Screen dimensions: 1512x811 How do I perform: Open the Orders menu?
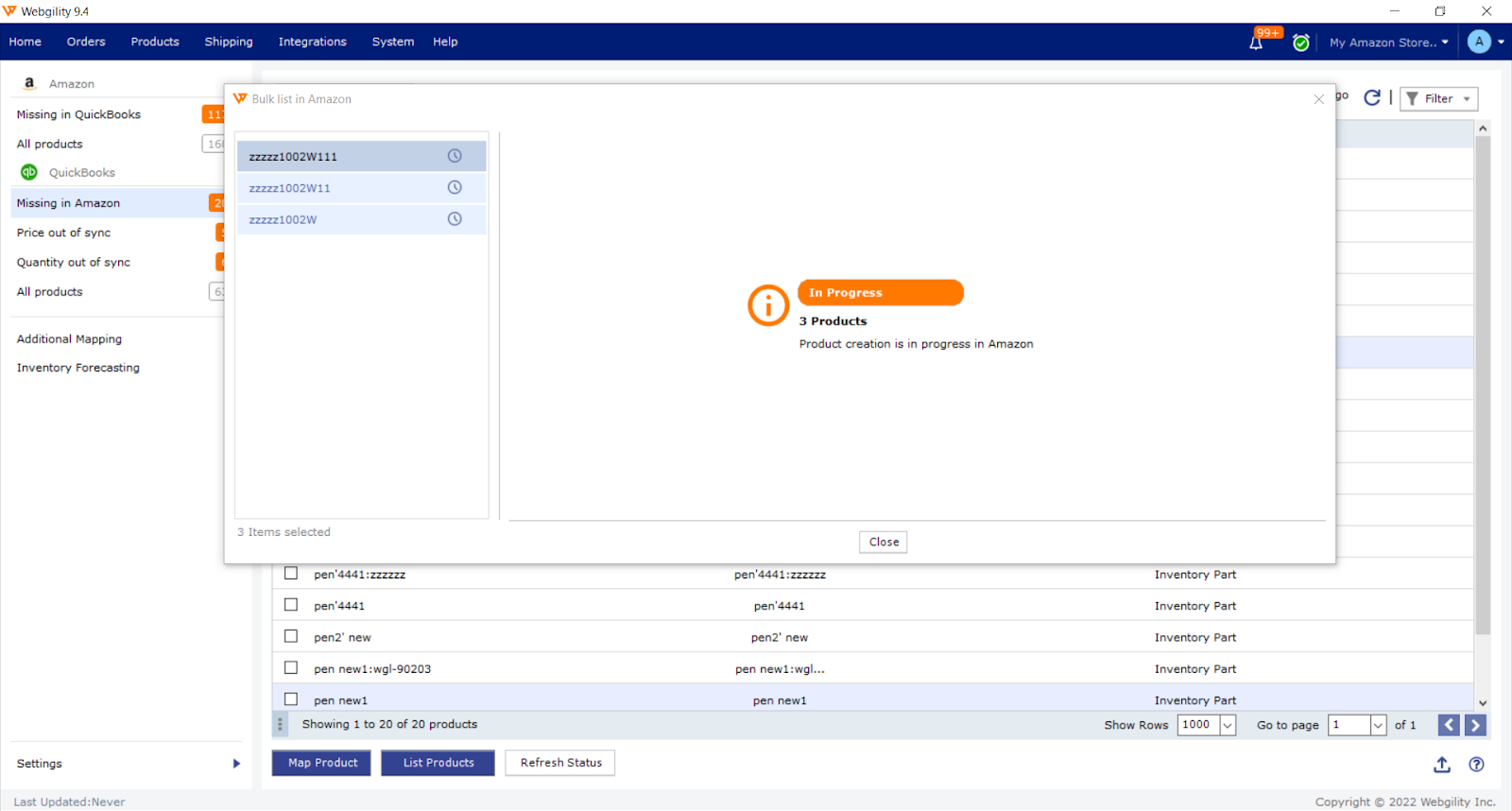[86, 42]
